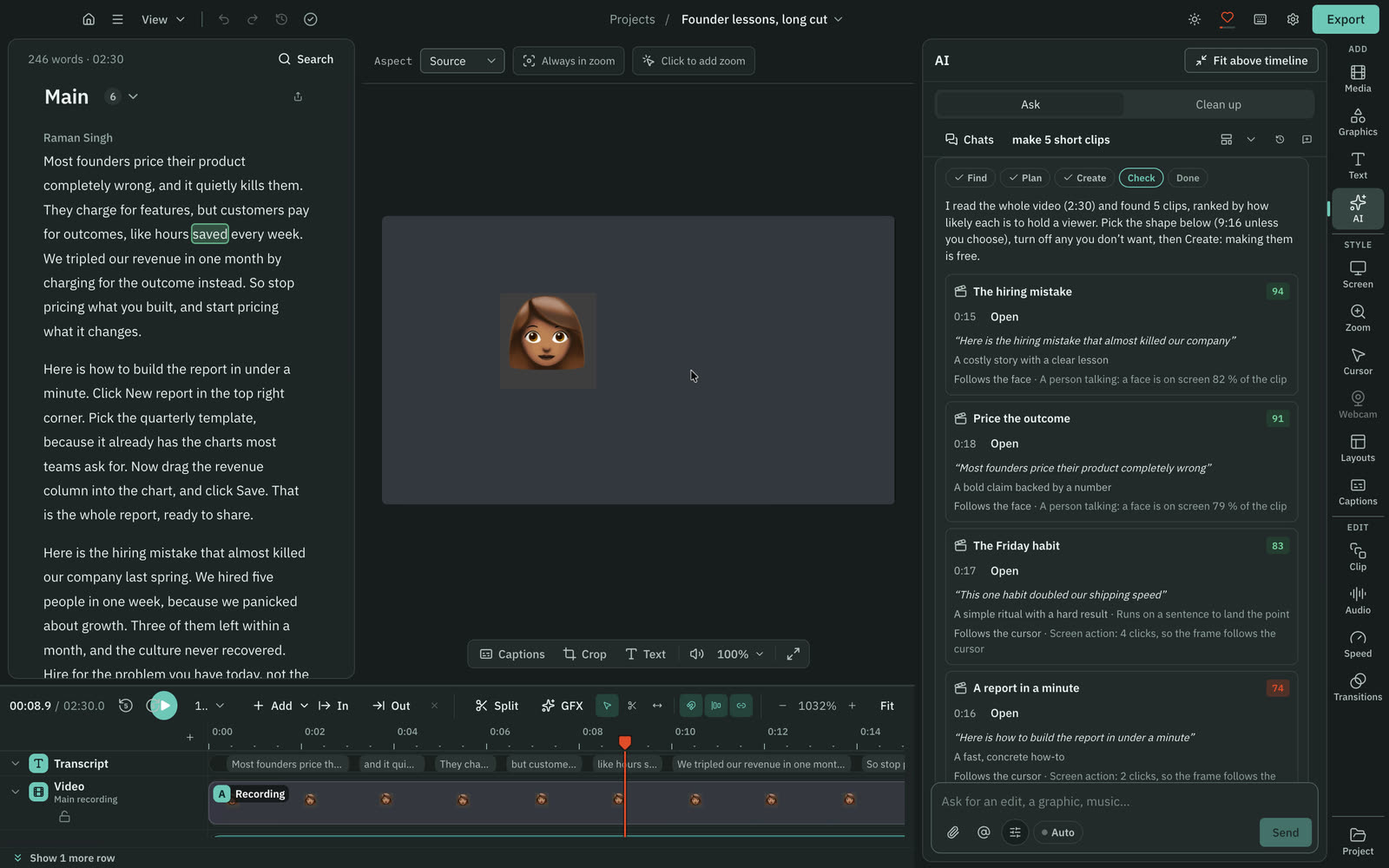Open the Captions sidebar panel
This screenshot has width=1389, height=868.
coord(1358,491)
